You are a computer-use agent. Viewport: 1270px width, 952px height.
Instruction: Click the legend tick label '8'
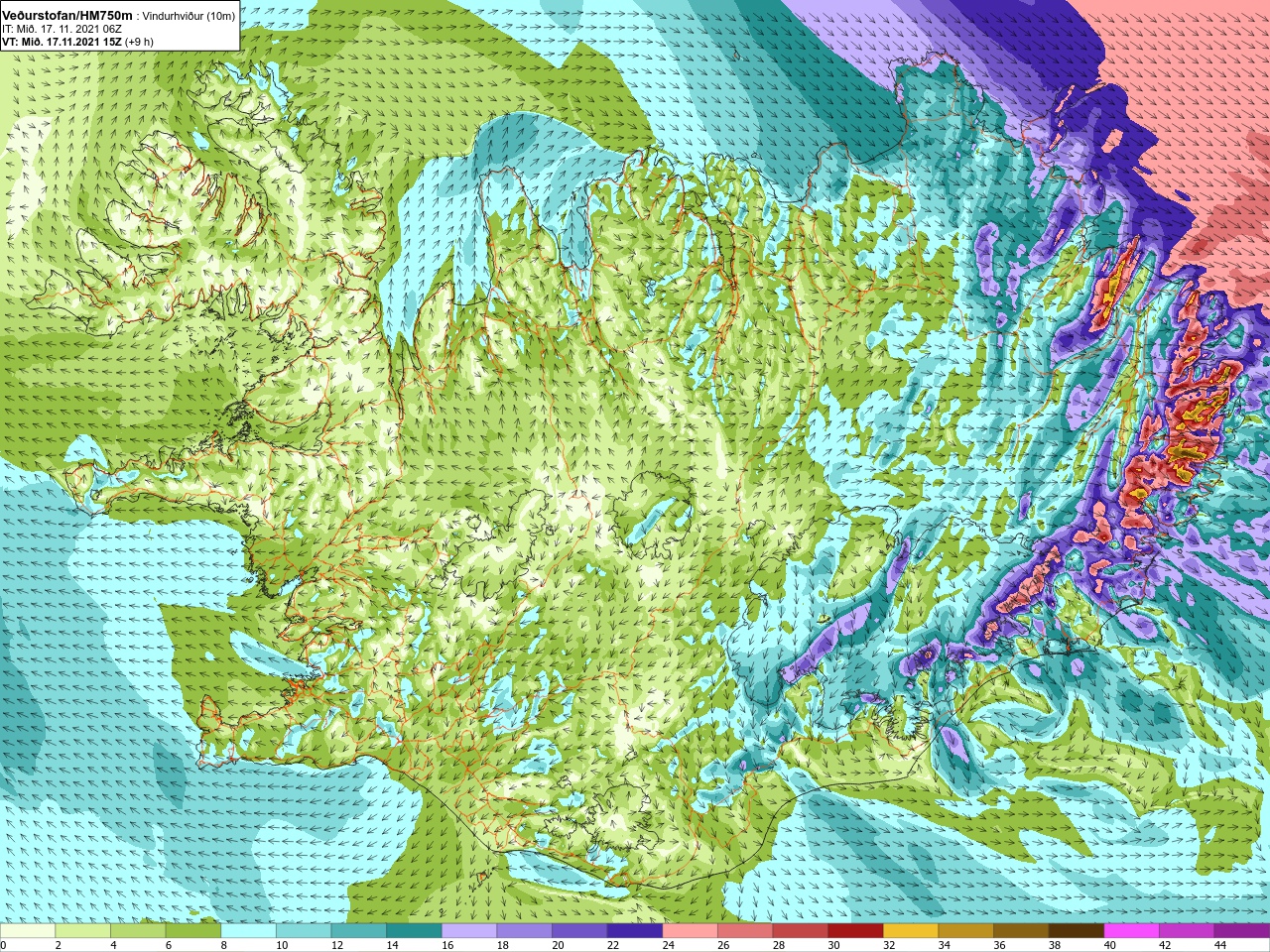pos(224,945)
